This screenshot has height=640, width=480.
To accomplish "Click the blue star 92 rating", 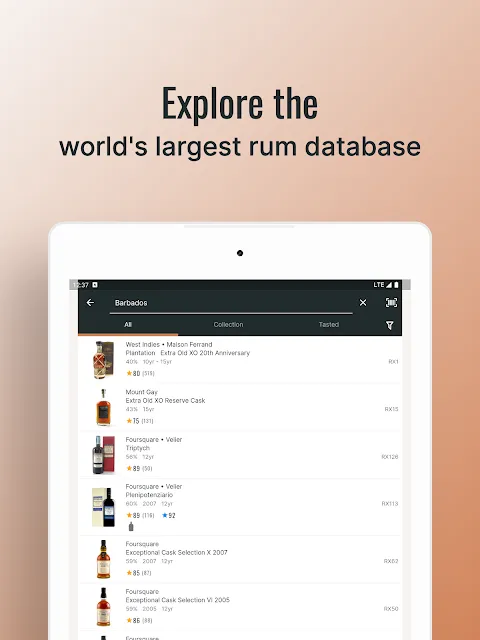I will (x=169, y=516).
